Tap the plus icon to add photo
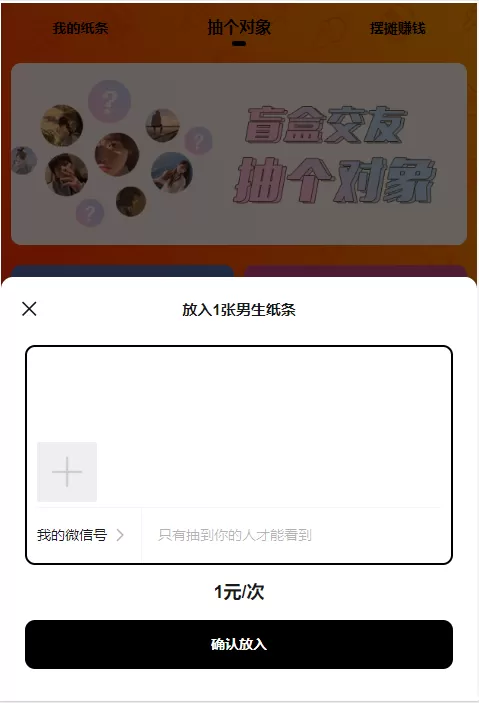The height and width of the screenshot is (703, 479). (67, 472)
